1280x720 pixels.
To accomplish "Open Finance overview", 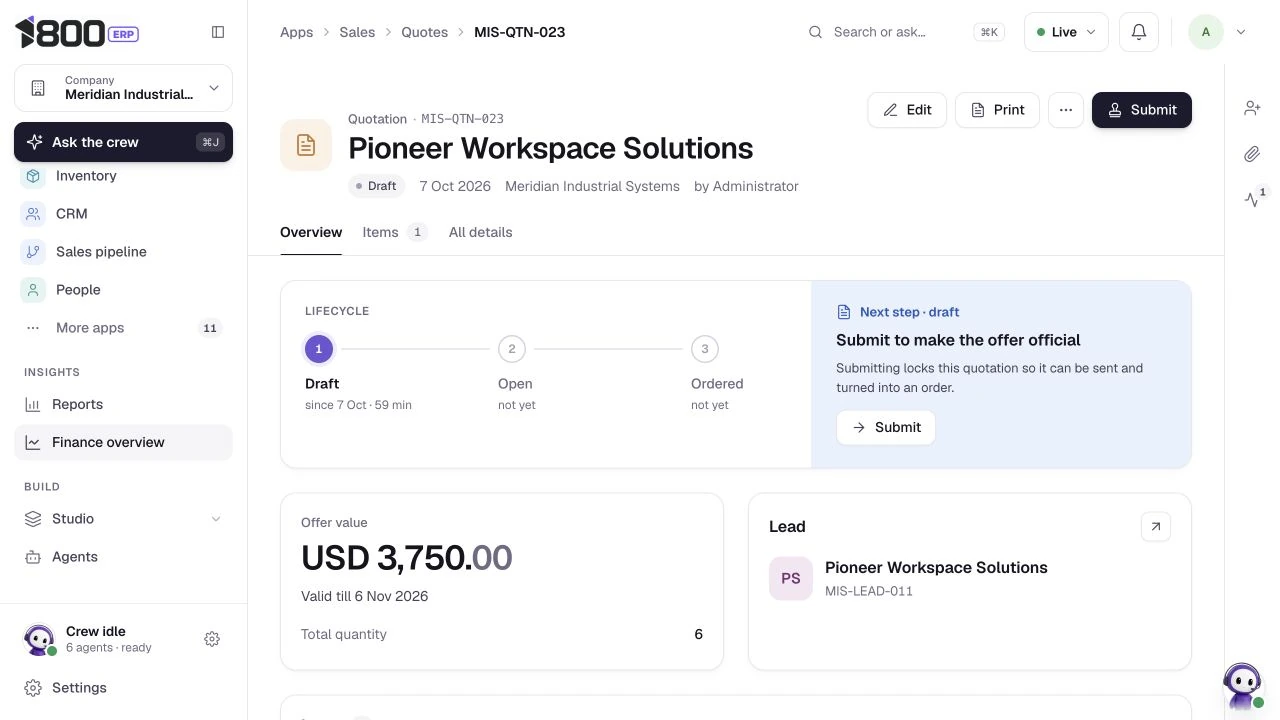I will click(124, 443).
